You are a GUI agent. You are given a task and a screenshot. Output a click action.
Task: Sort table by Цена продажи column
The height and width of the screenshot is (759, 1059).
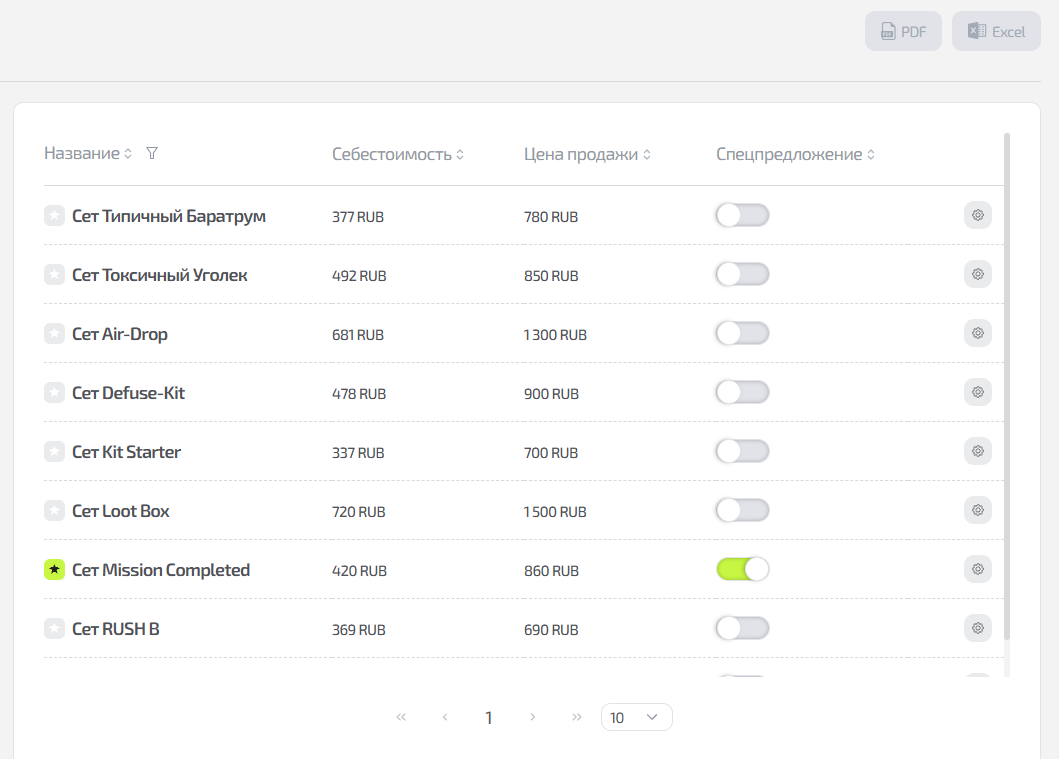[587, 155]
